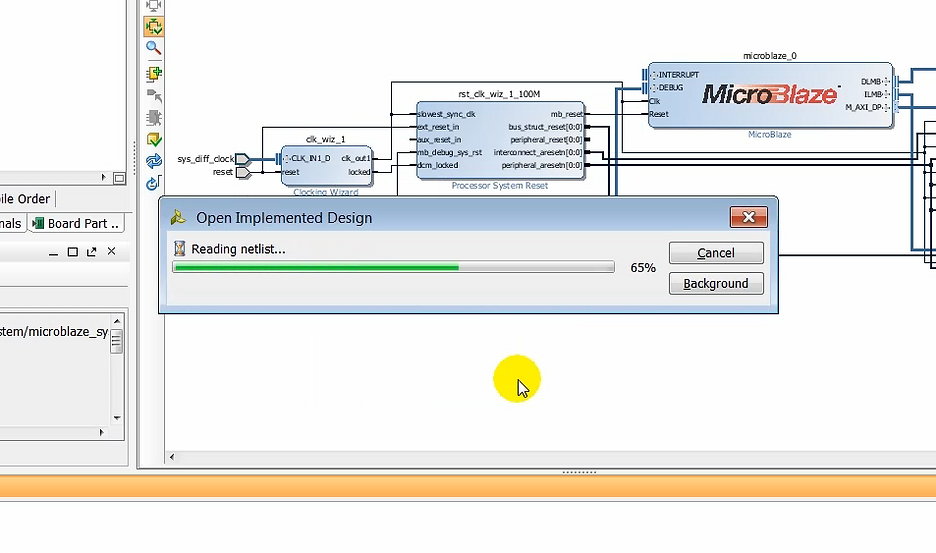Image resolution: width=936 pixels, height=553 pixels.
Task: Switch to the Board Part tab
Action: tap(78, 224)
